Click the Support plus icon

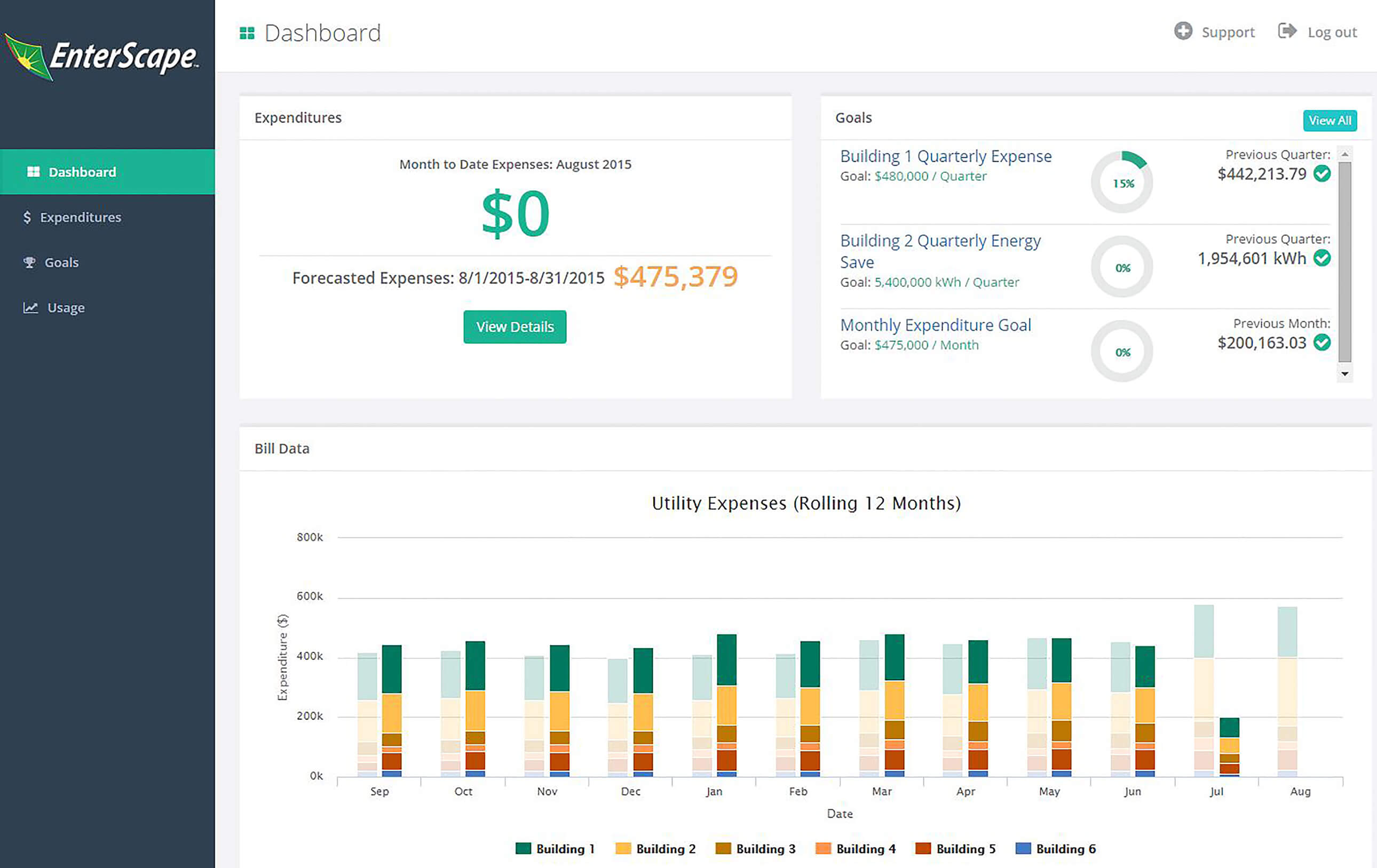pyautogui.click(x=1183, y=31)
